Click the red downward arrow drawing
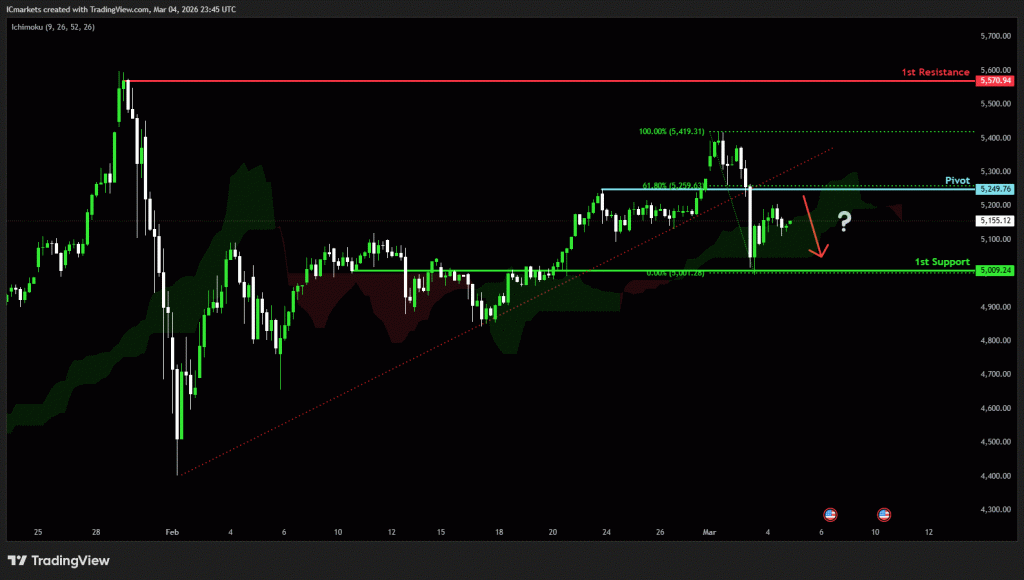 tap(814, 228)
